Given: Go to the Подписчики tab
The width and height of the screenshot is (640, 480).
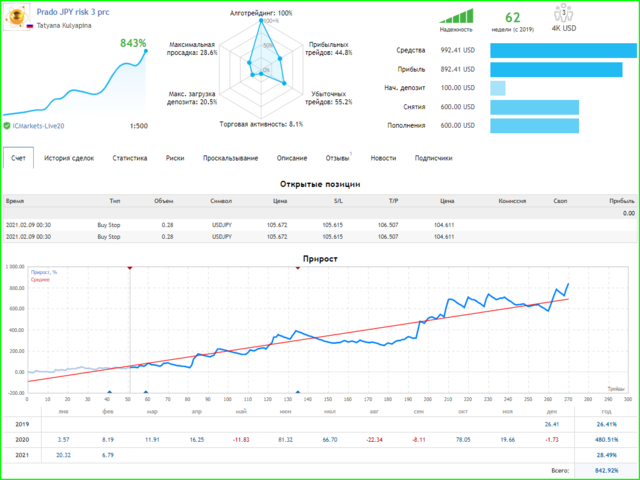Looking at the screenshot, I should (x=433, y=158).
